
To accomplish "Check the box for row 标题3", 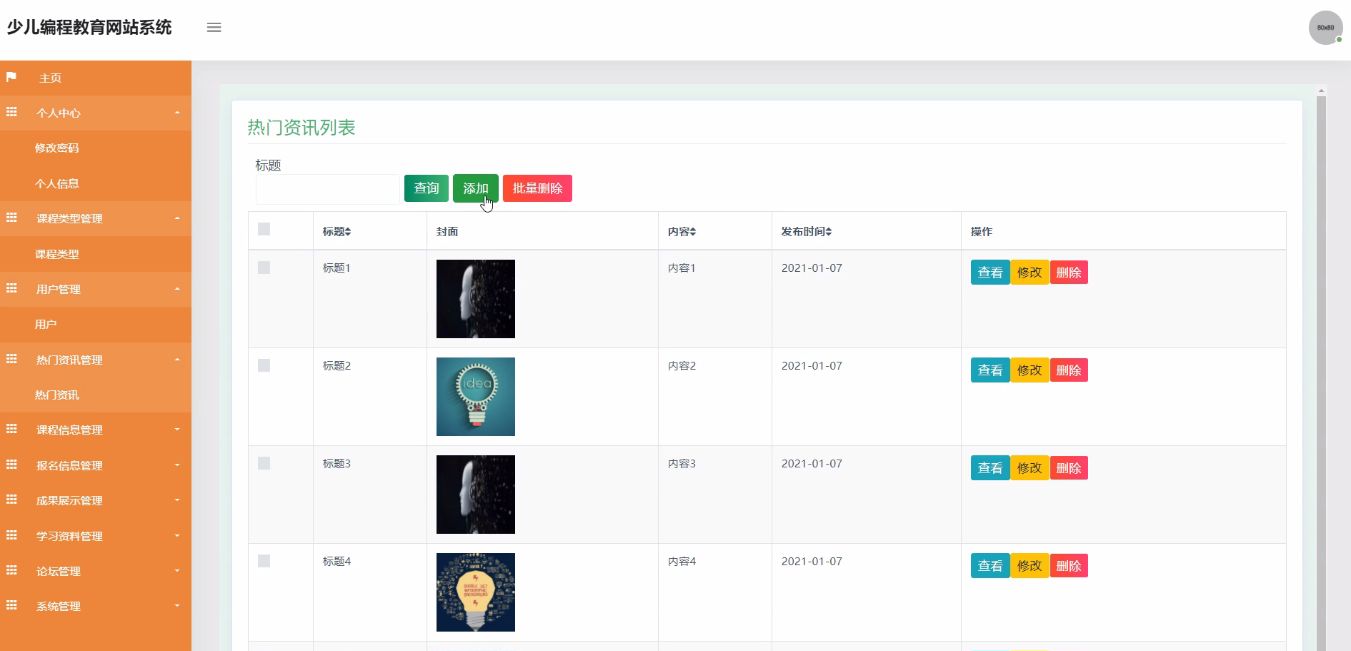I will click(264, 463).
